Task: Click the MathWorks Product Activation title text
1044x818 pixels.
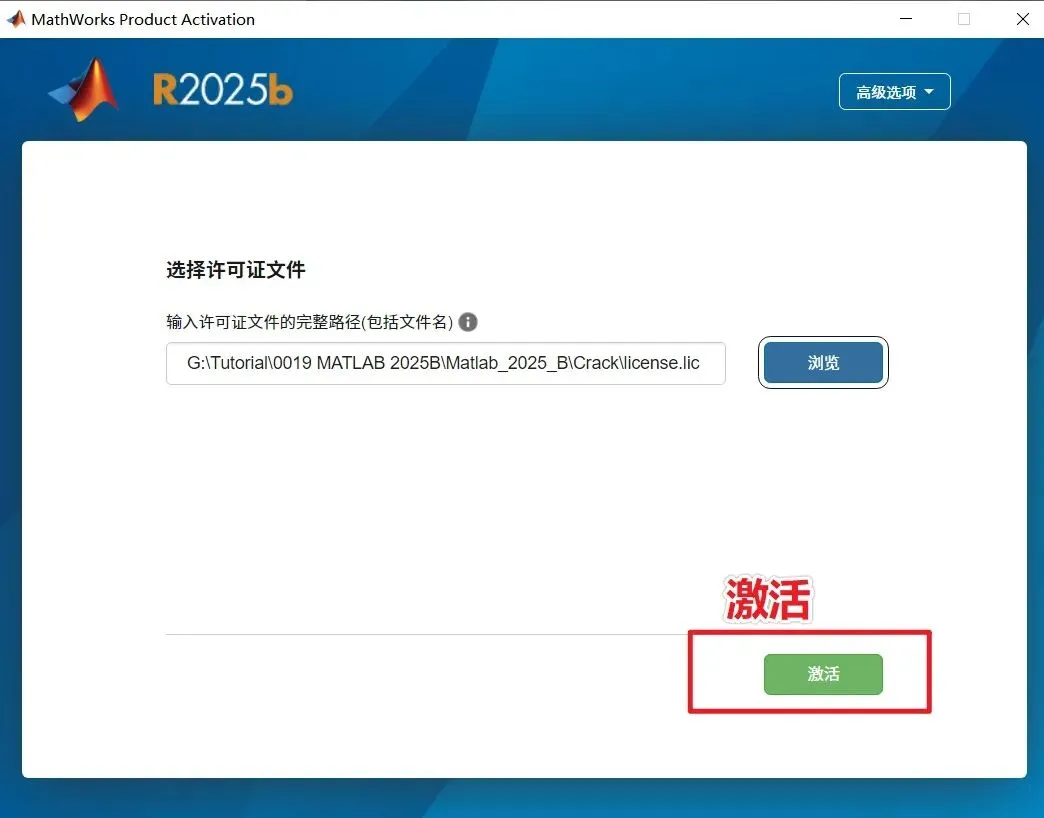Action: pos(143,19)
